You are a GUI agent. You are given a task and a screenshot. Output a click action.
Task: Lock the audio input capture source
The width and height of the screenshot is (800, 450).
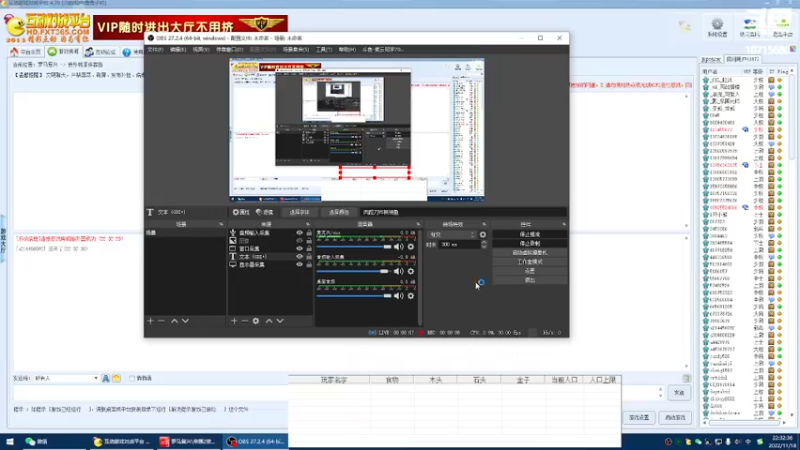309,233
